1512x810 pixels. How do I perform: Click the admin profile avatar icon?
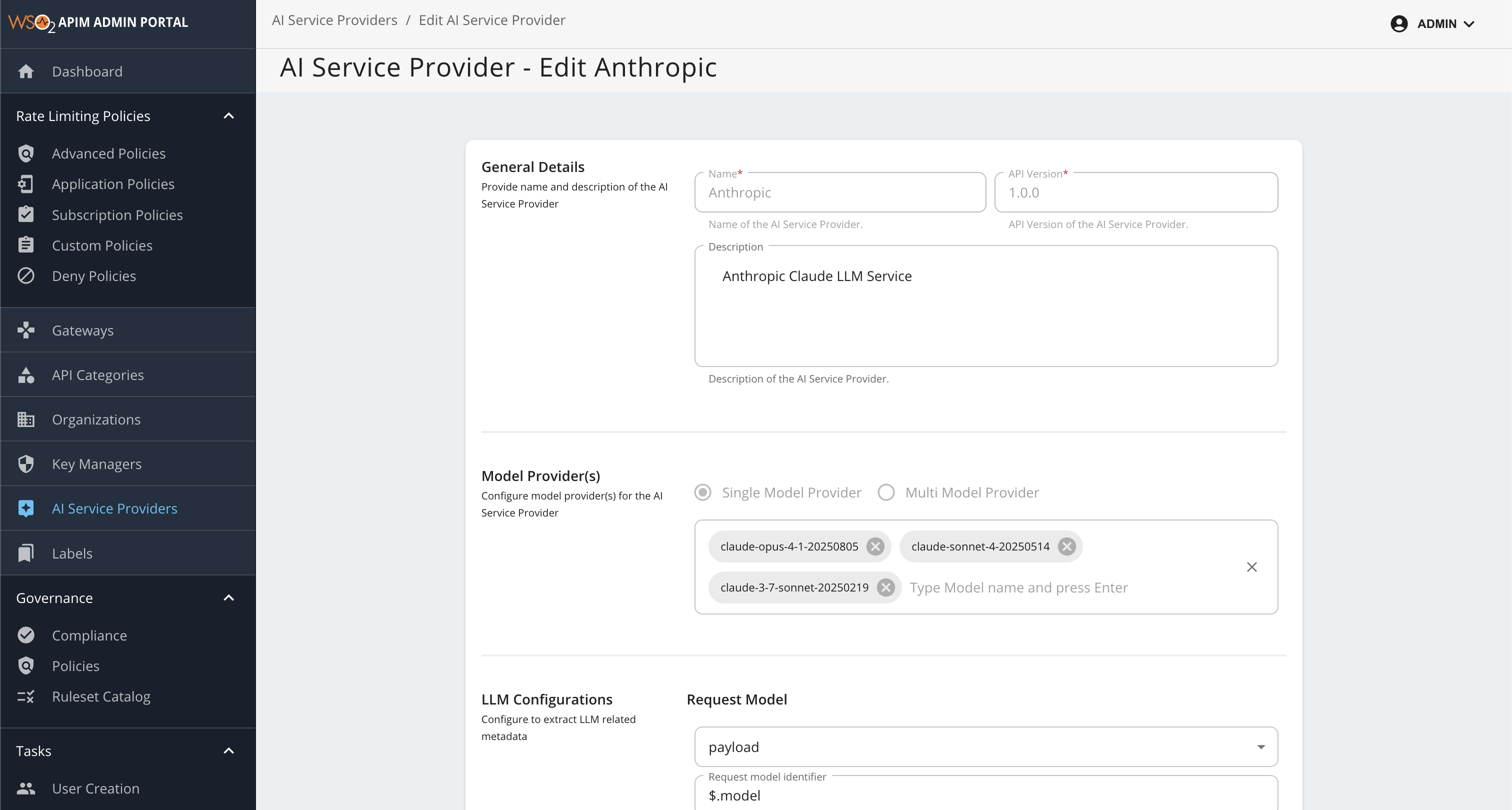1399,23
